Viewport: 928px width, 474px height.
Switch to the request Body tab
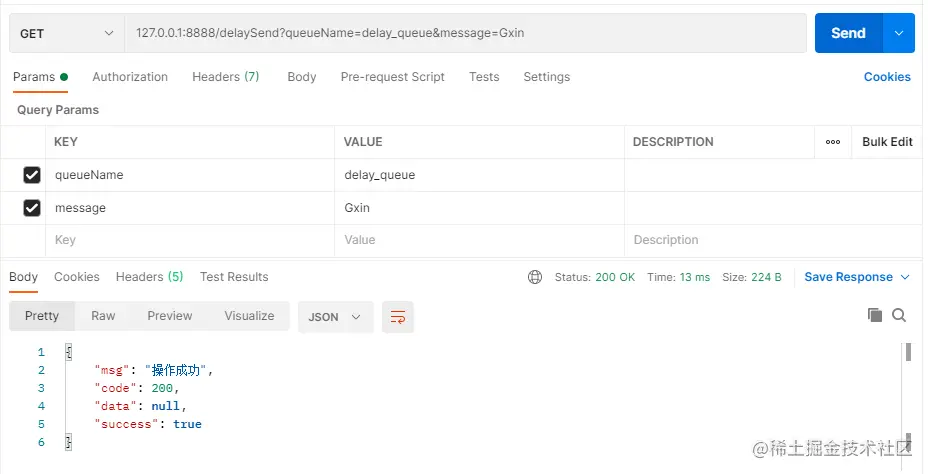tap(302, 77)
